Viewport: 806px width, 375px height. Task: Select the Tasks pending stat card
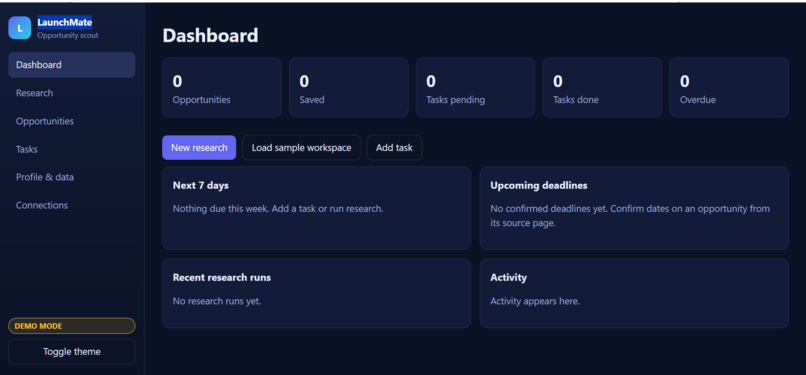click(475, 87)
